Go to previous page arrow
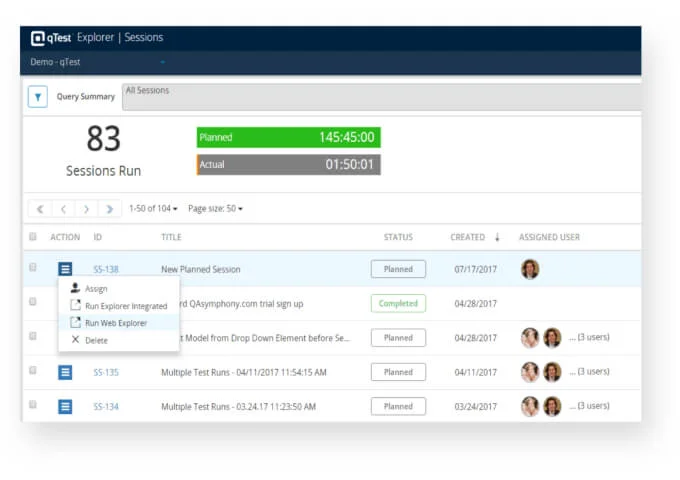The height and width of the screenshot is (480, 680). click(63, 209)
